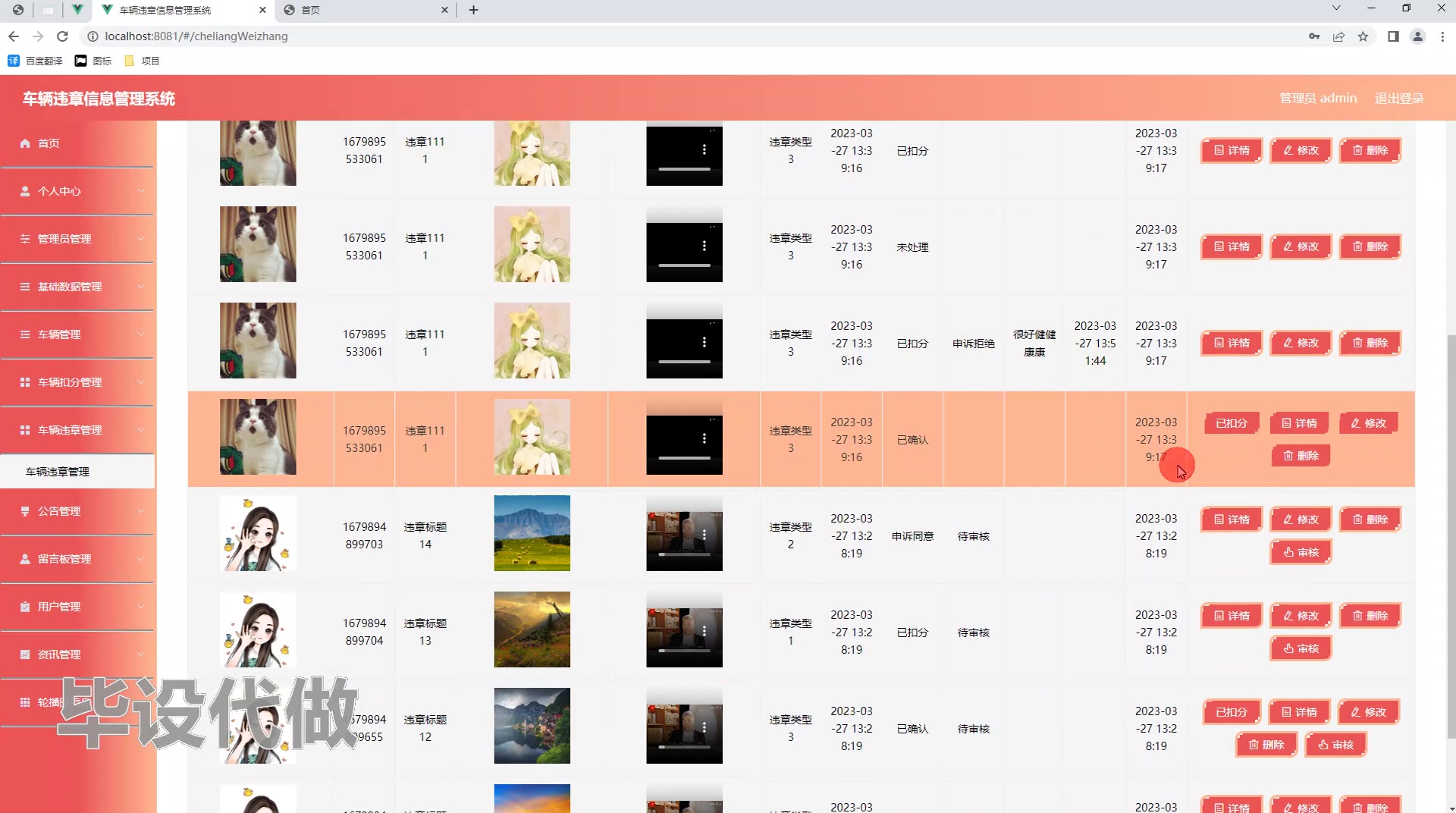Expand the 管理员管理 sidebar menu

tap(77, 239)
